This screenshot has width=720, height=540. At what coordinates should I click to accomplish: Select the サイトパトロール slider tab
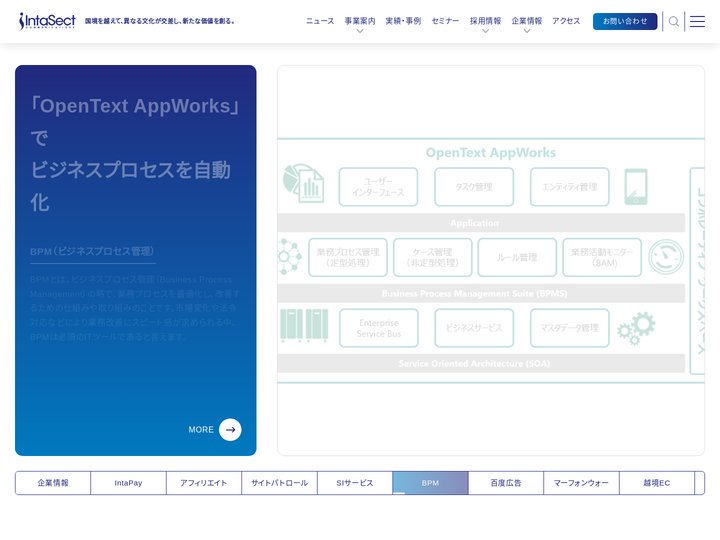279,483
